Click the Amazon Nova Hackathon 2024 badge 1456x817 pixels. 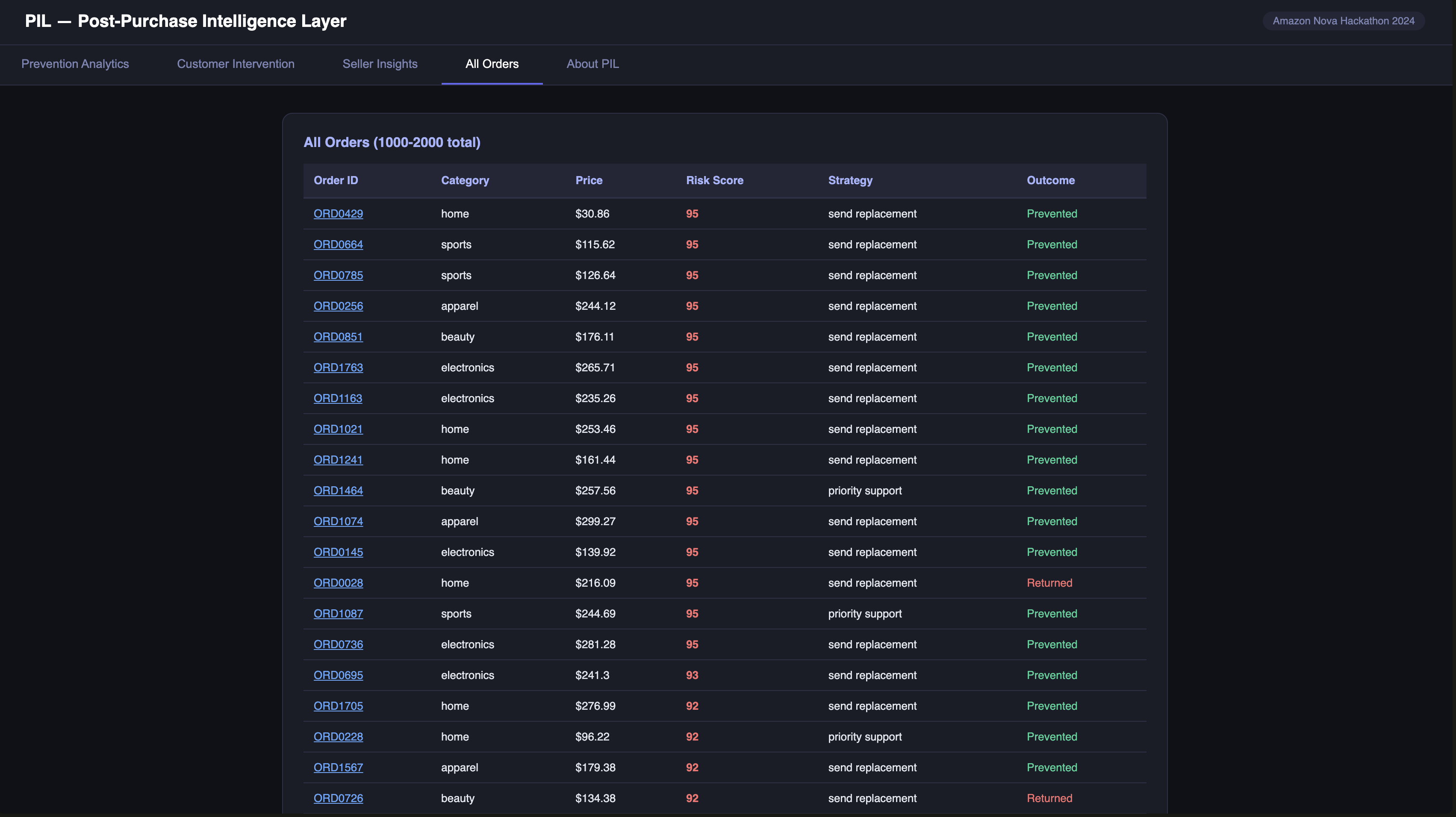click(1343, 21)
